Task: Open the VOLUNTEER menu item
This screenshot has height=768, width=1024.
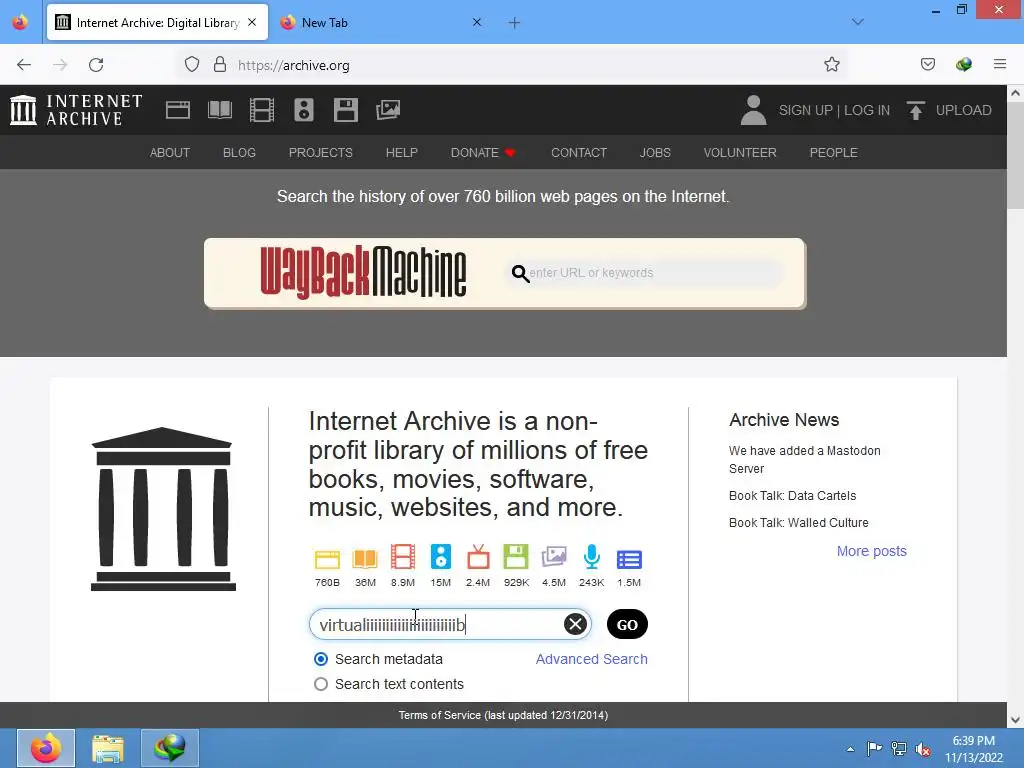Action: [740, 152]
